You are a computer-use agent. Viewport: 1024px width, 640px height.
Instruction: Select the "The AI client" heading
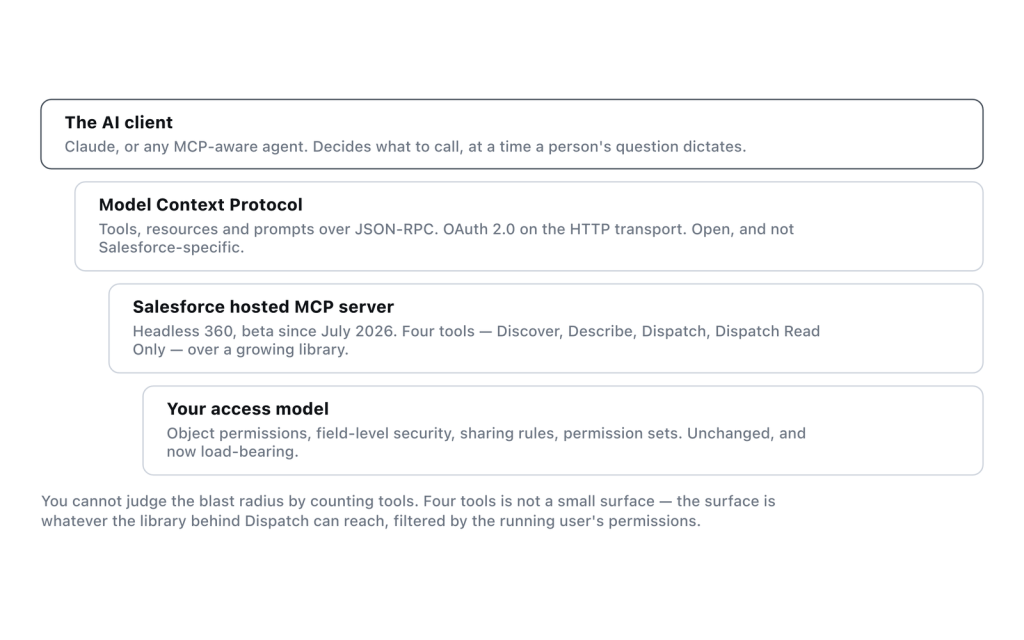(118, 122)
